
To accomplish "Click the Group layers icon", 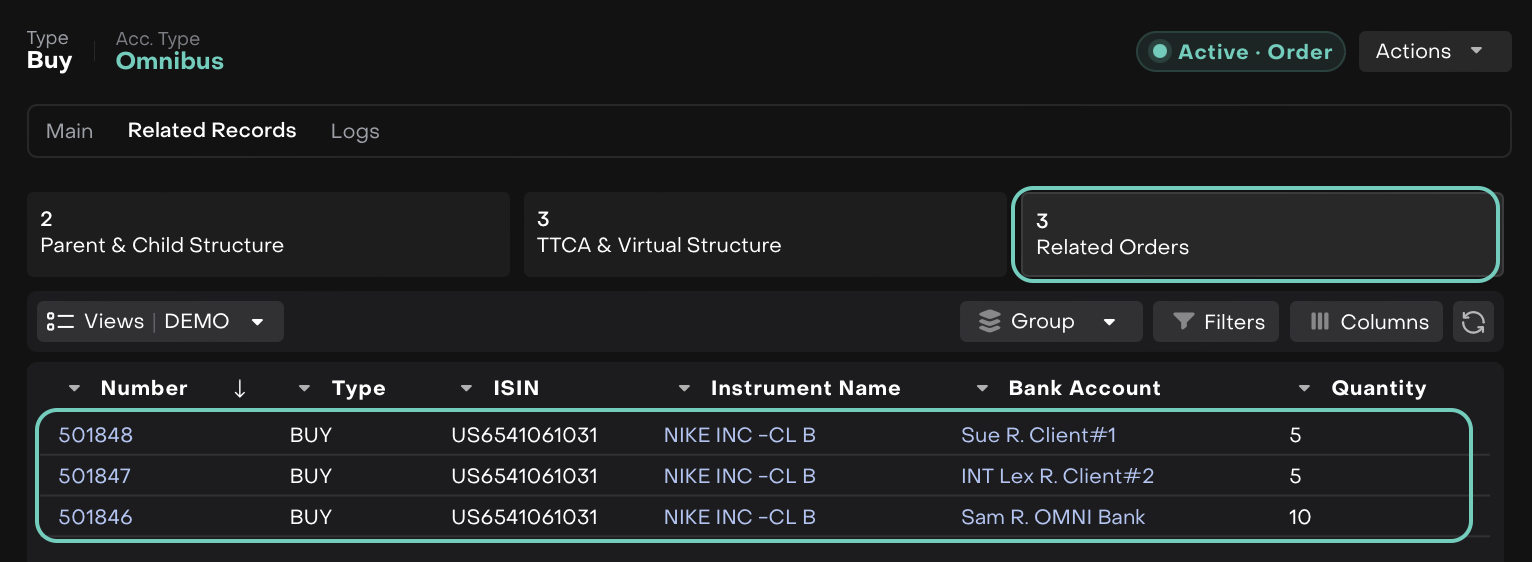I will (989, 322).
